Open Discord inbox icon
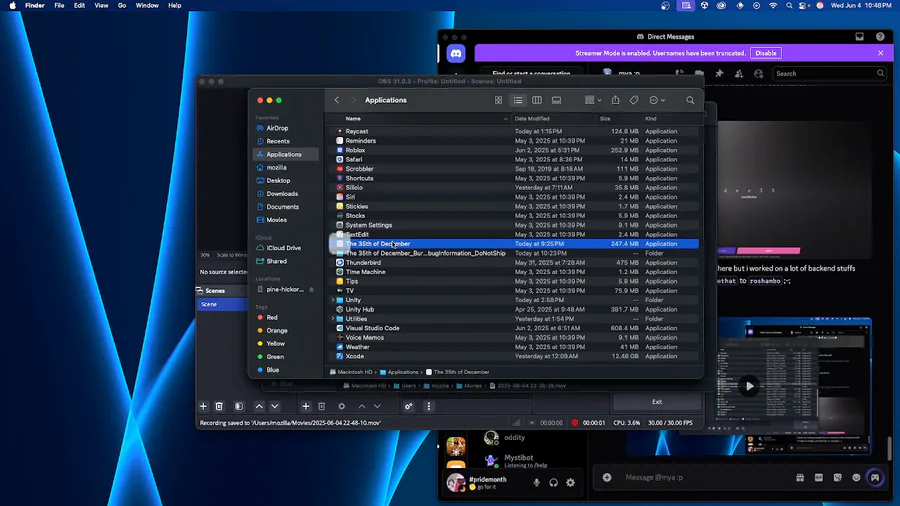 click(x=859, y=37)
